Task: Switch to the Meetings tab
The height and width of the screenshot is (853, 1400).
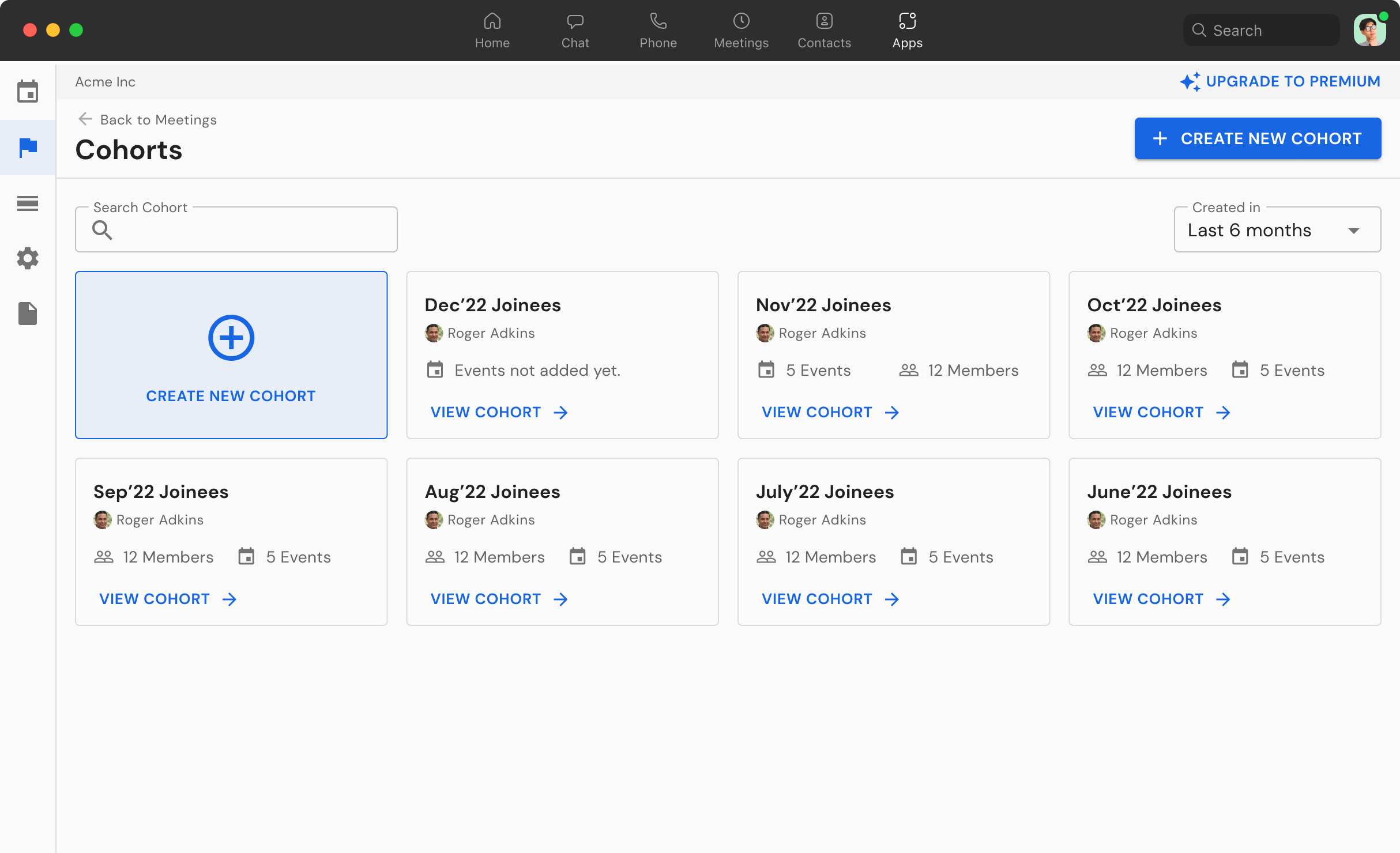Action: tap(741, 29)
